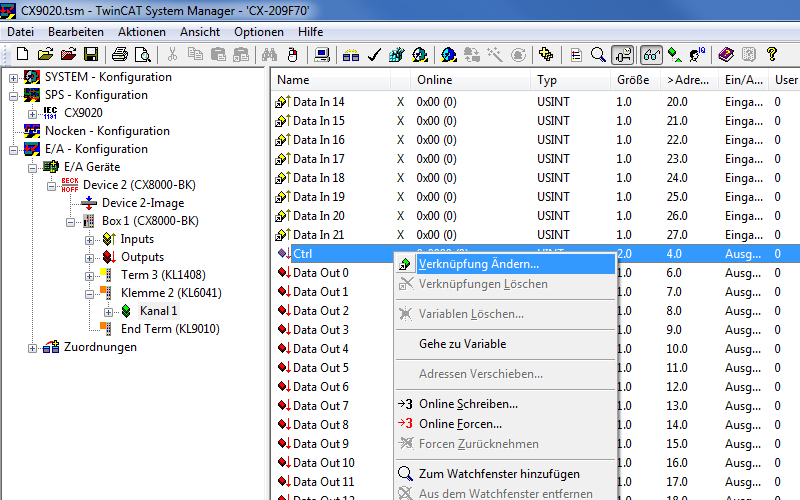Image resolution: width=800 pixels, height=500 pixels.
Task: Expand the CX9020 PLC project node
Action: (32, 114)
